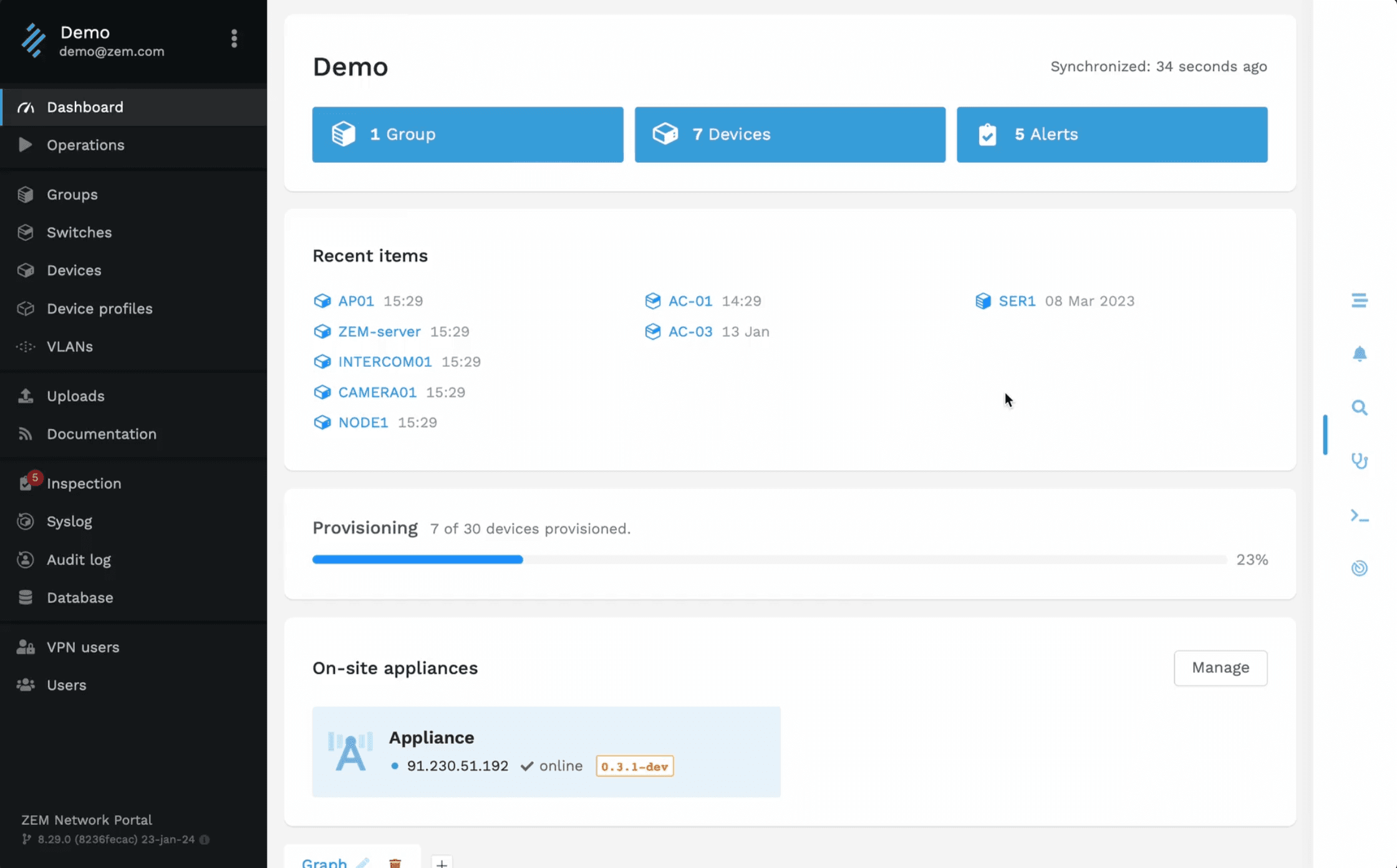
Task: Click the hamburger list icon in right rail
Action: pyautogui.click(x=1359, y=300)
